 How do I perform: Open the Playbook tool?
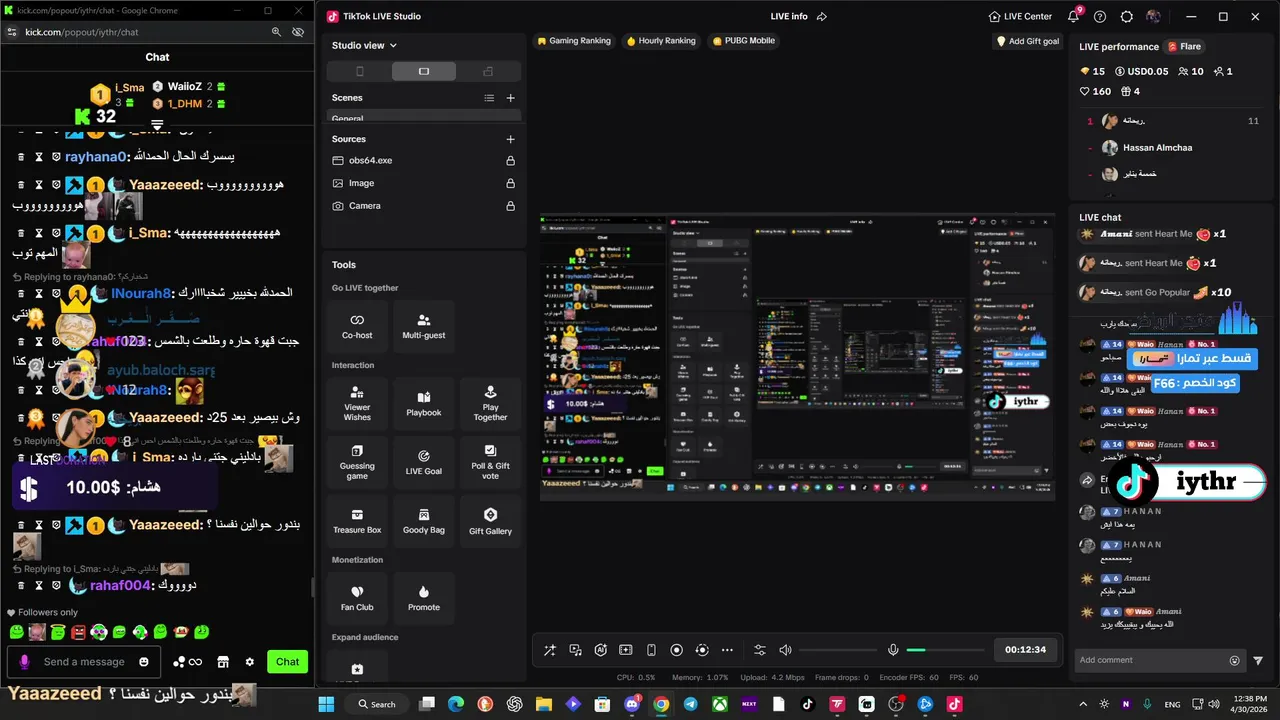(x=424, y=404)
